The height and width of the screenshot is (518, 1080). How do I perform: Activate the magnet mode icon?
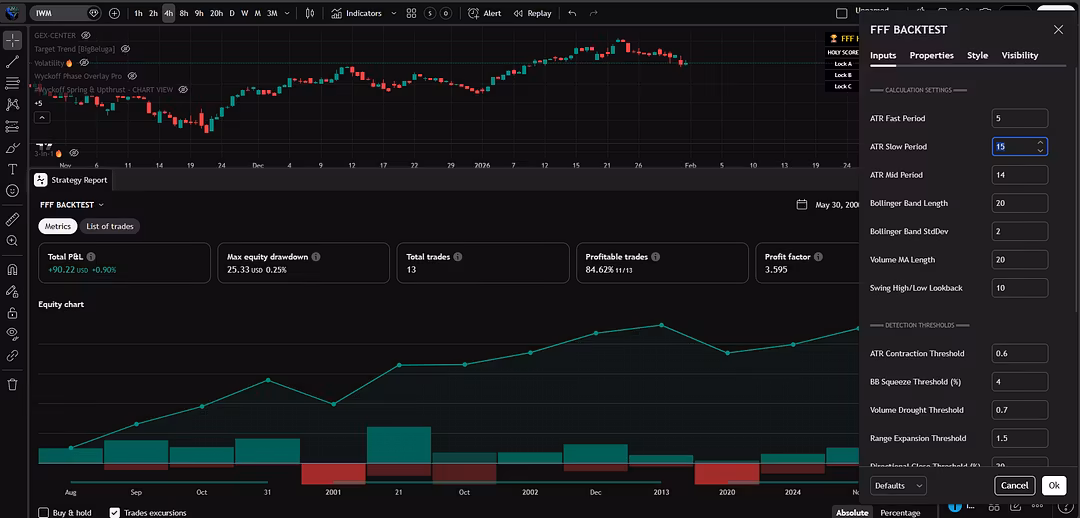click(x=12, y=269)
